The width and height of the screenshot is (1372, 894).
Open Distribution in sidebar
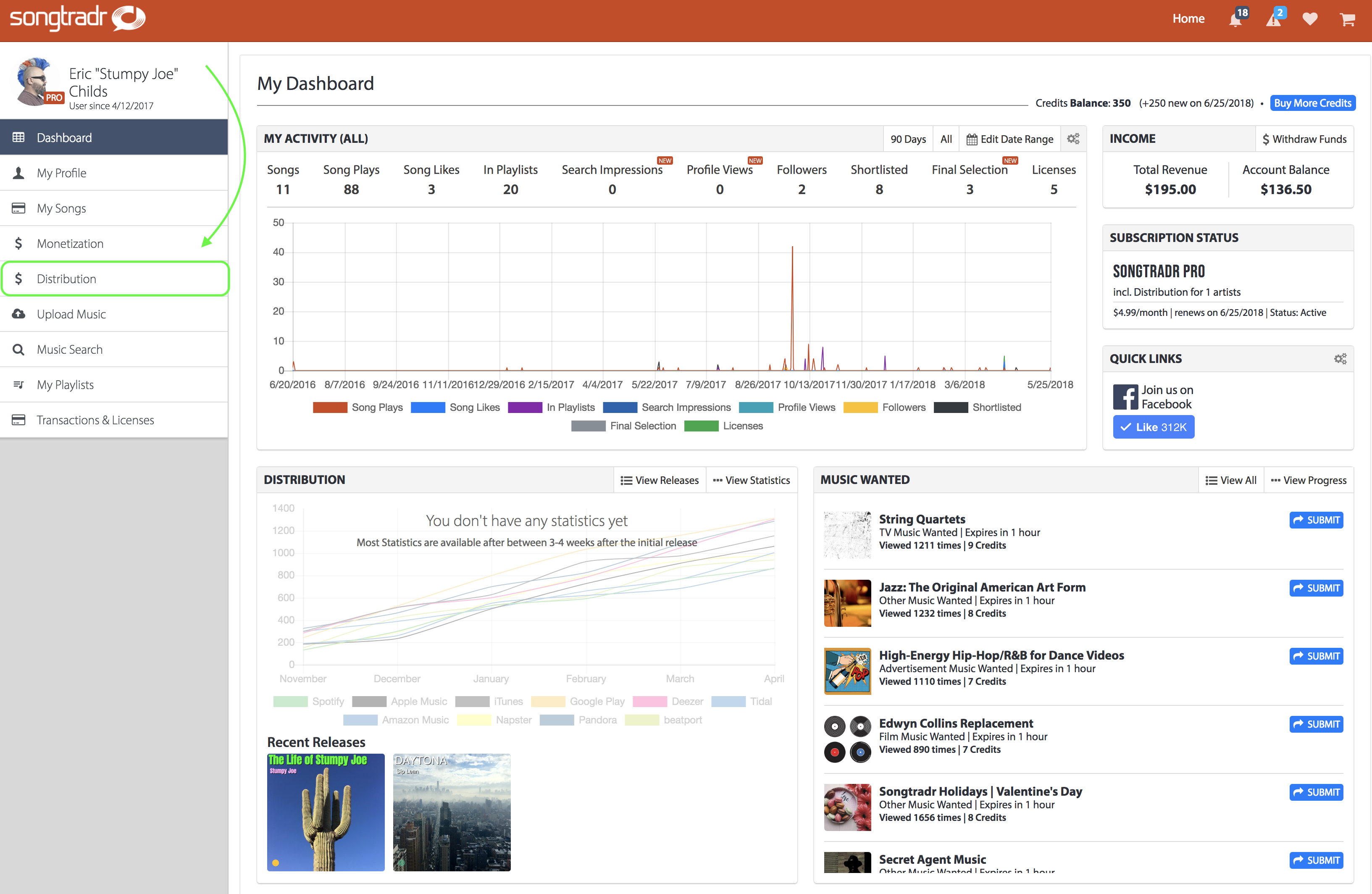click(x=114, y=279)
